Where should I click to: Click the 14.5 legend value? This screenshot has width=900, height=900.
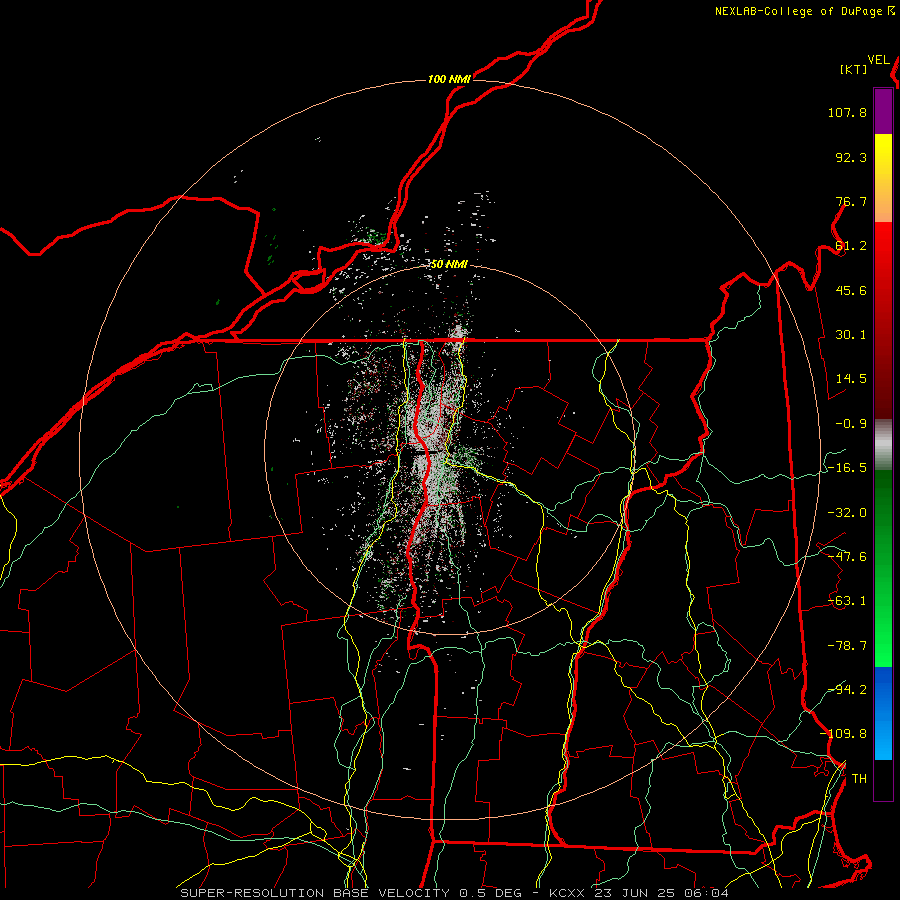tap(851, 379)
